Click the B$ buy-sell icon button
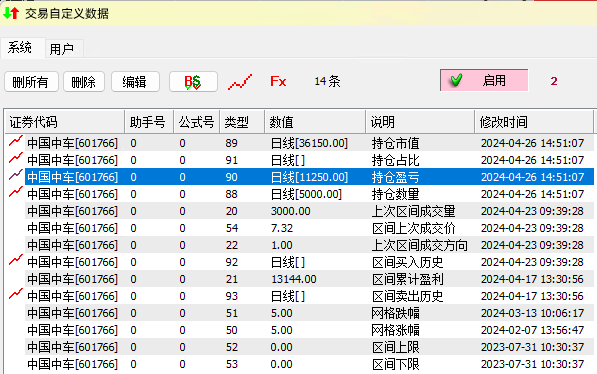The height and width of the screenshot is (374, 597). (193, 82)
